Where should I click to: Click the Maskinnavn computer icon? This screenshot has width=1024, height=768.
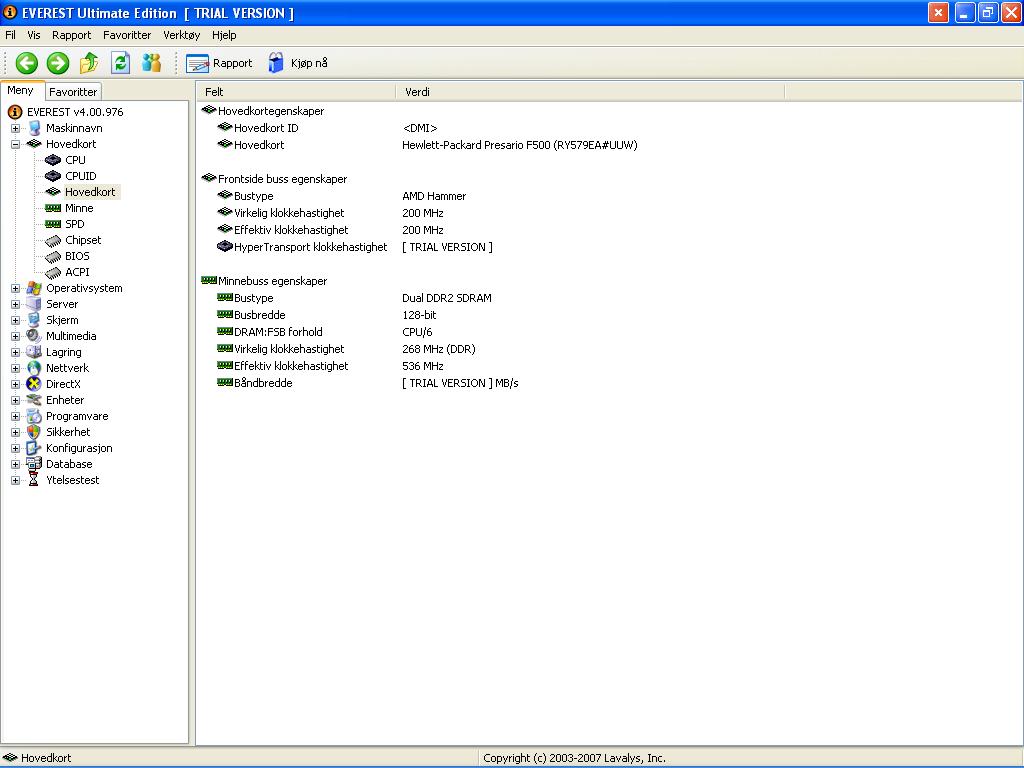[x=35, y=128]
